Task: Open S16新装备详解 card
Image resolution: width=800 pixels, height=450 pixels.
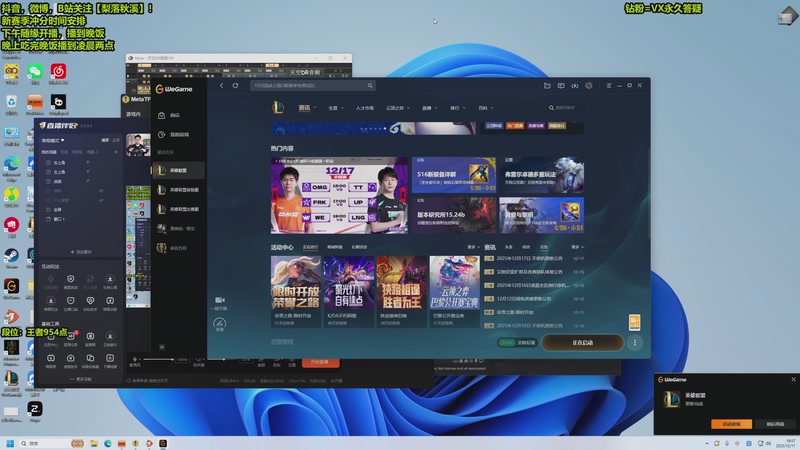Action: pos(454,175)
